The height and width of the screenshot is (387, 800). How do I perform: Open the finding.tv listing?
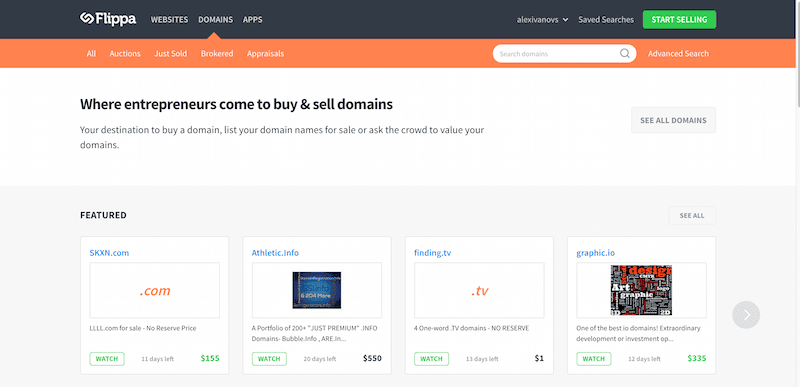pos(433,253)
